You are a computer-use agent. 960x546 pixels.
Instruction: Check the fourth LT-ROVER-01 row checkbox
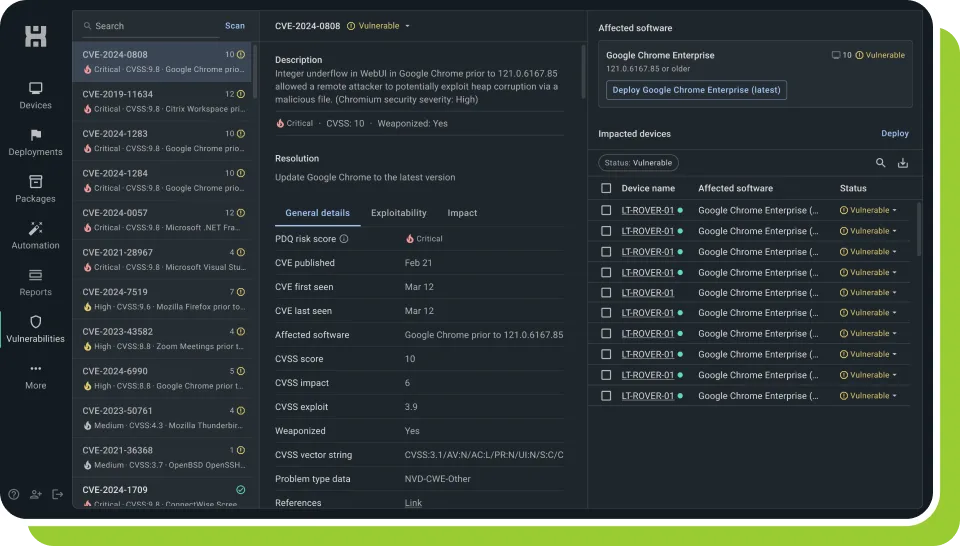tap(606, 272)
